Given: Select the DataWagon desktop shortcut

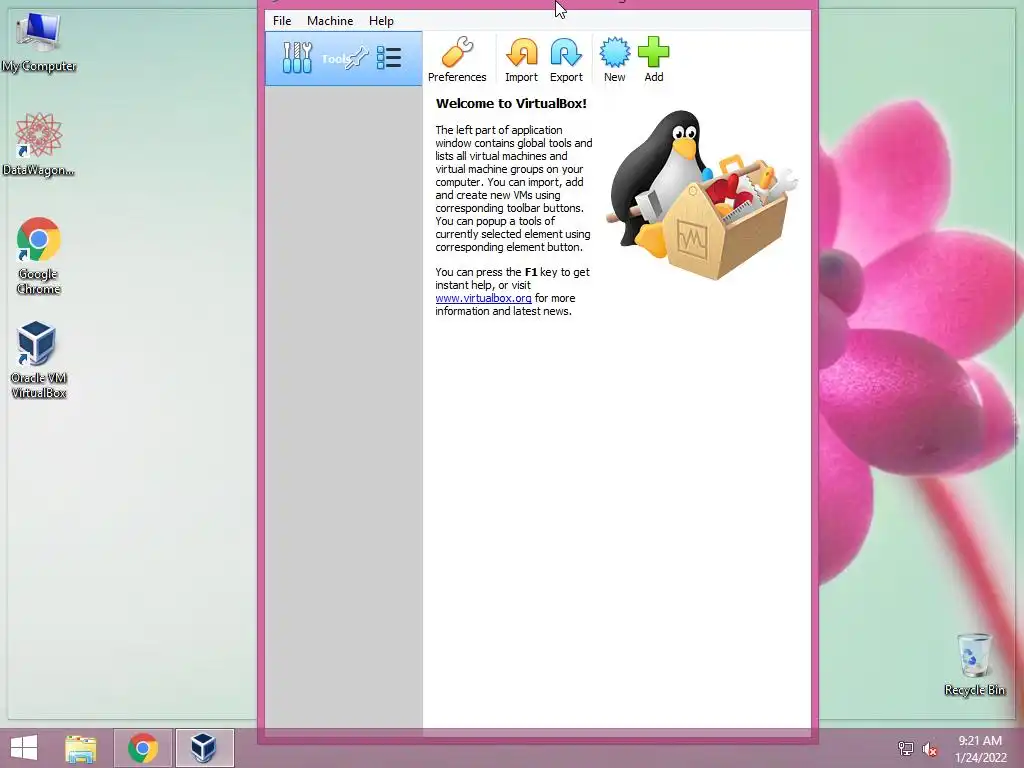Looking at the screenshot, I should [39, 144].
